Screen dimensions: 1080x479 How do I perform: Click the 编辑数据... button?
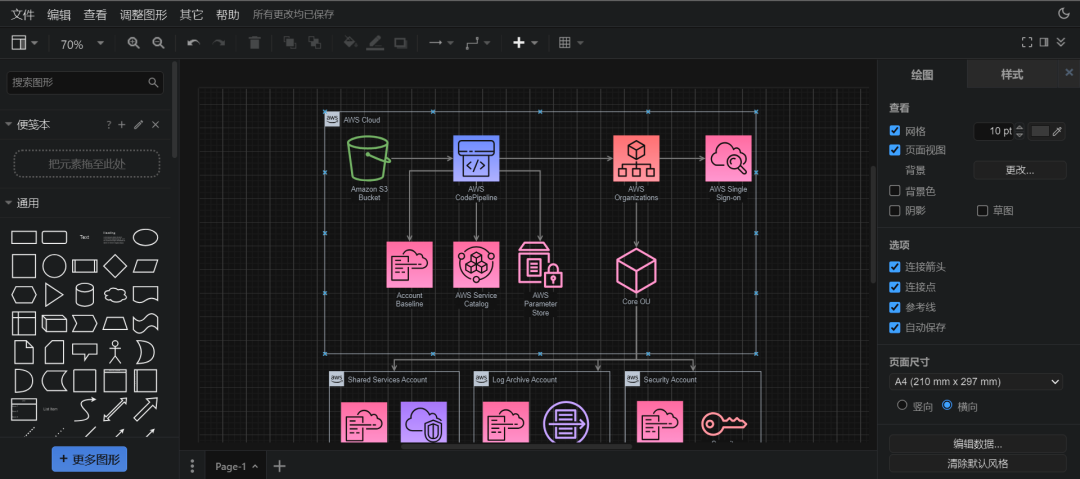pos(977,443)
